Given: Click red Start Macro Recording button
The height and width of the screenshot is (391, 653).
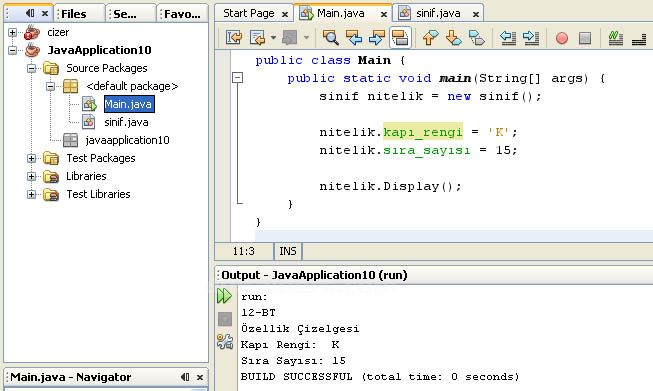Looking at the screenshot, I should pos(562,38).
